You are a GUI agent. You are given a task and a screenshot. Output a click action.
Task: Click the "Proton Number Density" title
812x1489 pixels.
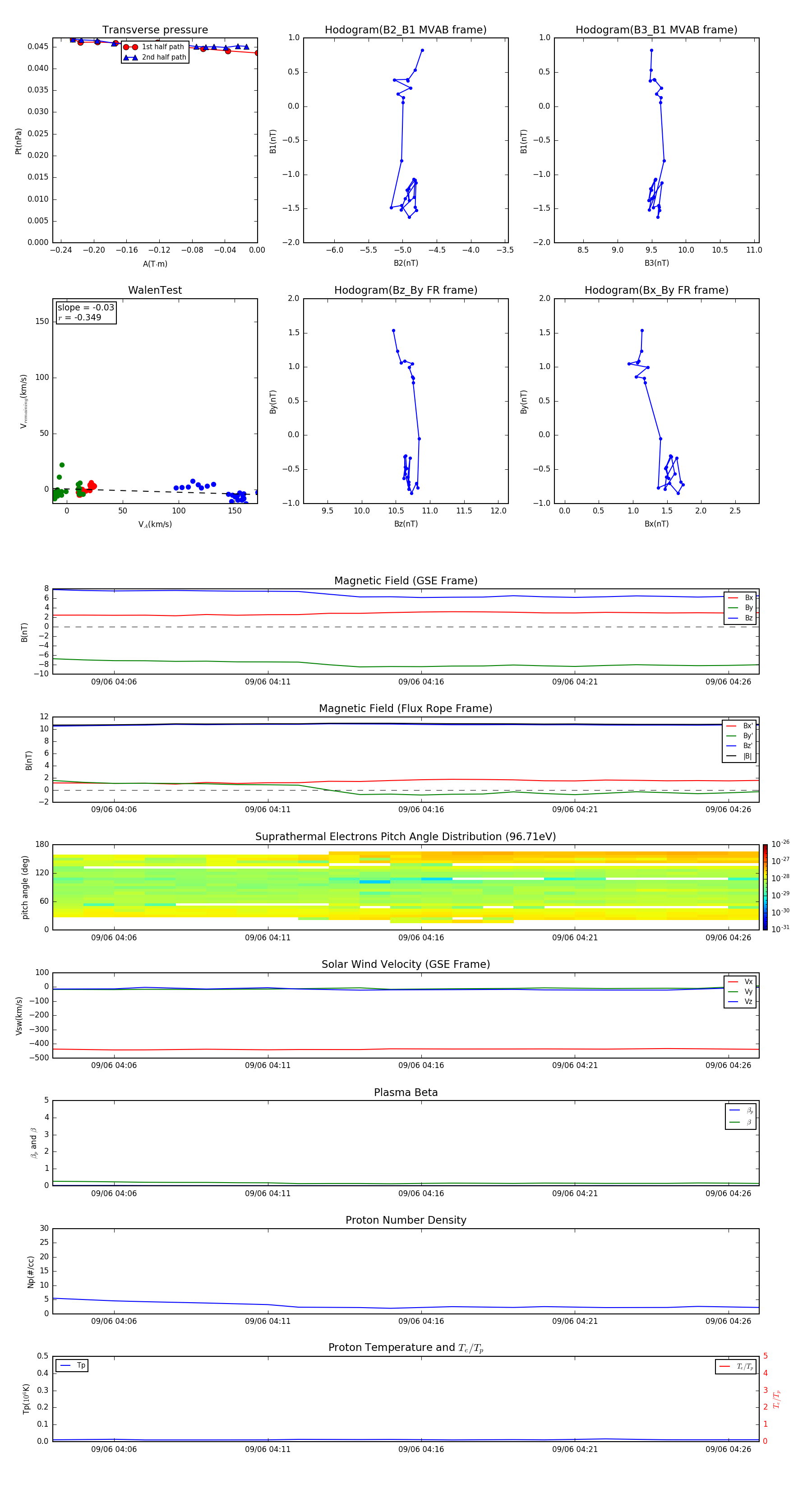coord(406,1220)
